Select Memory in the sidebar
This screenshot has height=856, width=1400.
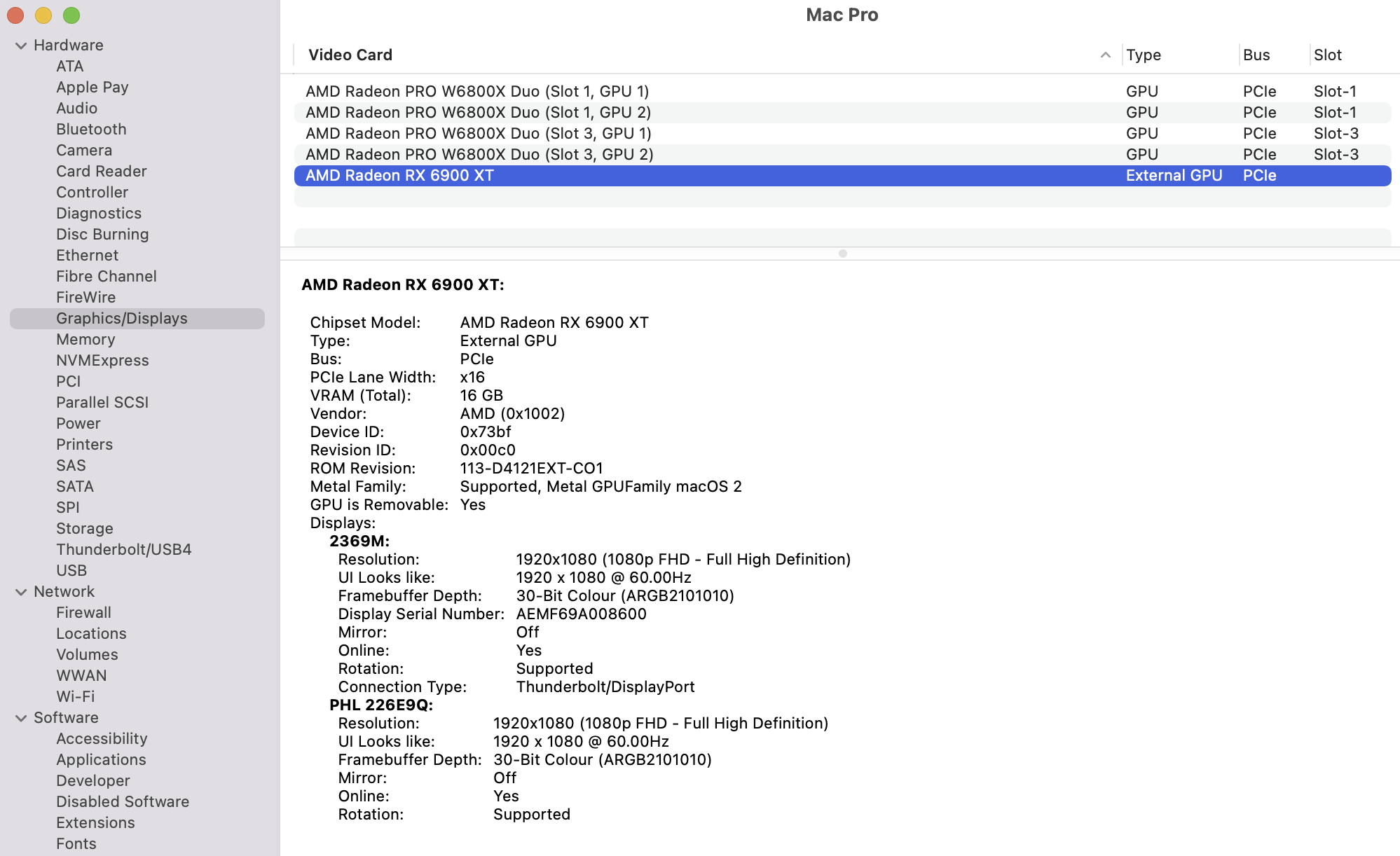click(x=85, y=339)
